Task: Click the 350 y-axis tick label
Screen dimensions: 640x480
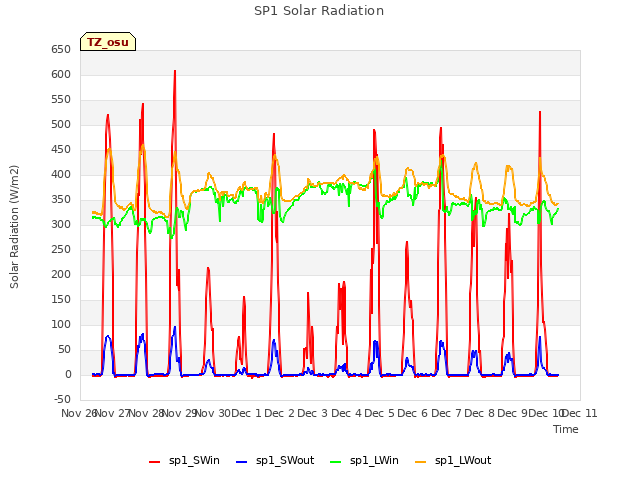Action: click(x=61, y=200)
